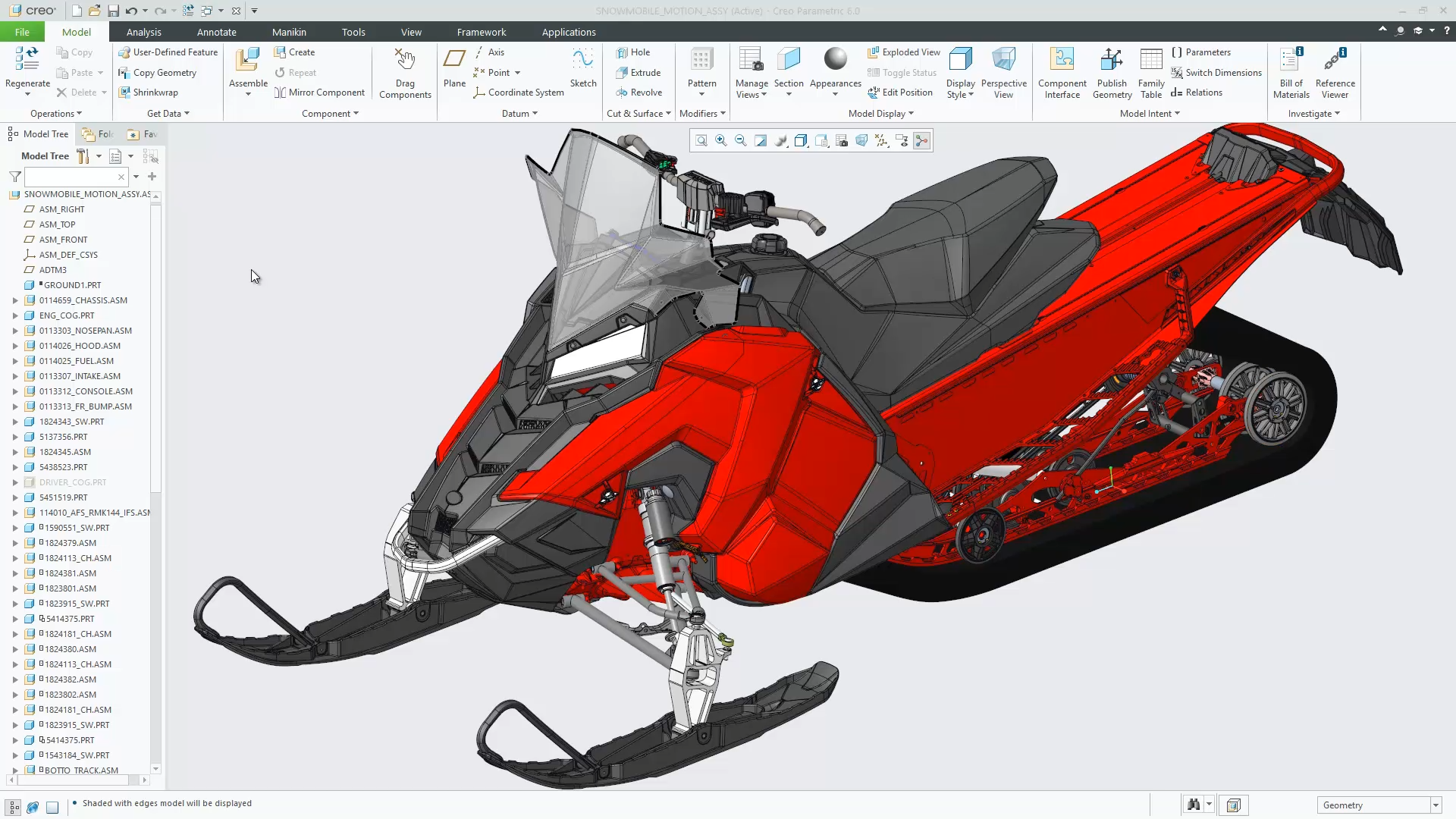Screen dimensions: 1456x819
Task: Switch to the Analysis ribbon tab
Action: click(x=143, y=32)
